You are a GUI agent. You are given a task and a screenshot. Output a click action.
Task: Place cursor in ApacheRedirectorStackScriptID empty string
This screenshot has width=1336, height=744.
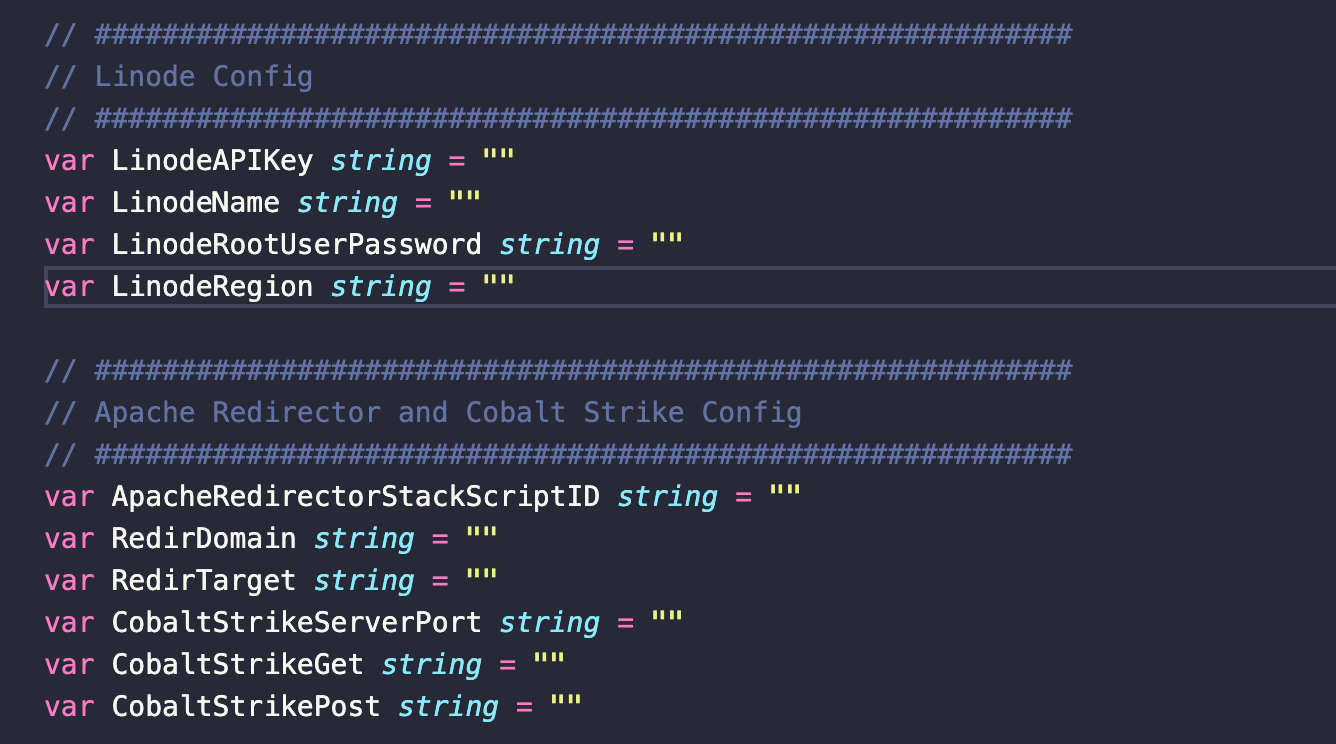tap(785, 497)
